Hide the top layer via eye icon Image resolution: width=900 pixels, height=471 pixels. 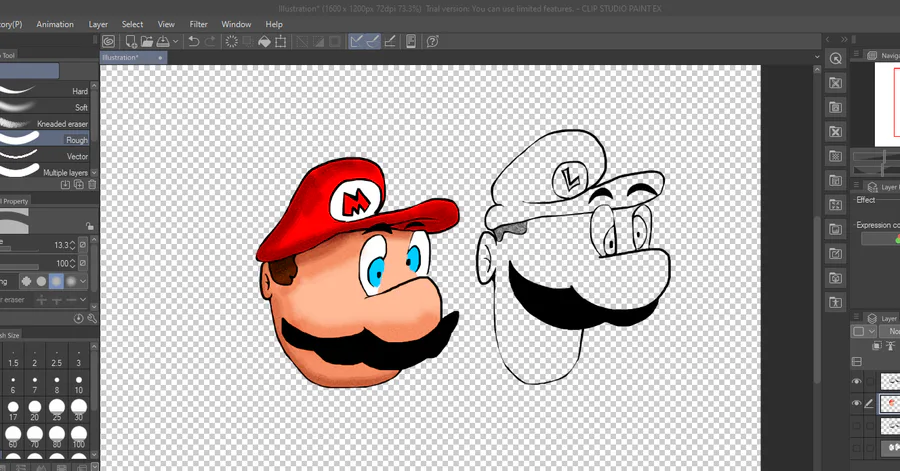856,382
